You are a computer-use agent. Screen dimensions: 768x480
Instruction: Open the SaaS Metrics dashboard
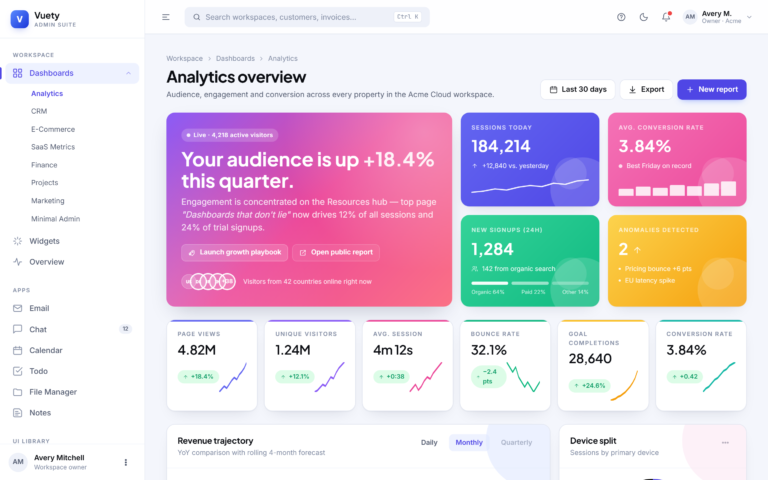pyautogui.click(x=53, y=147)
